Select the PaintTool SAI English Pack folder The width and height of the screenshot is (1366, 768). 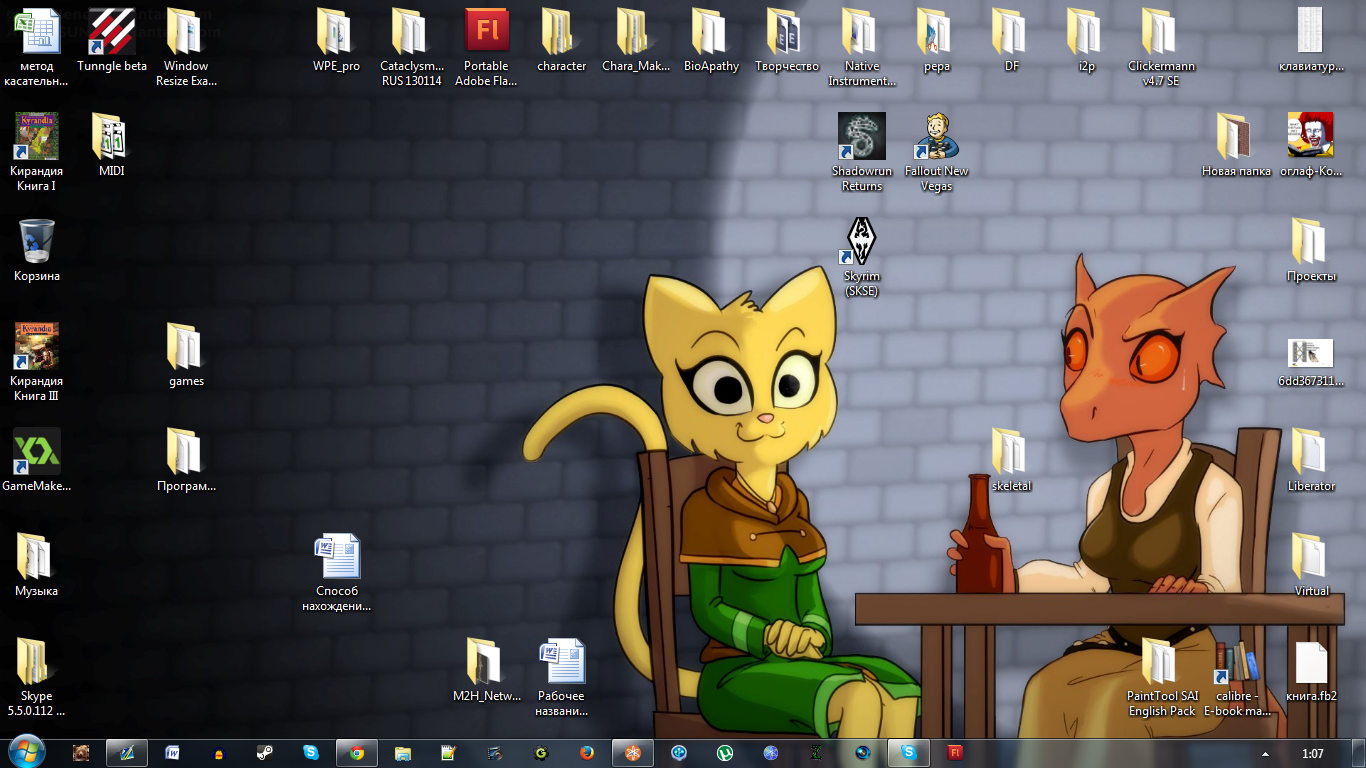(1162, 677)
